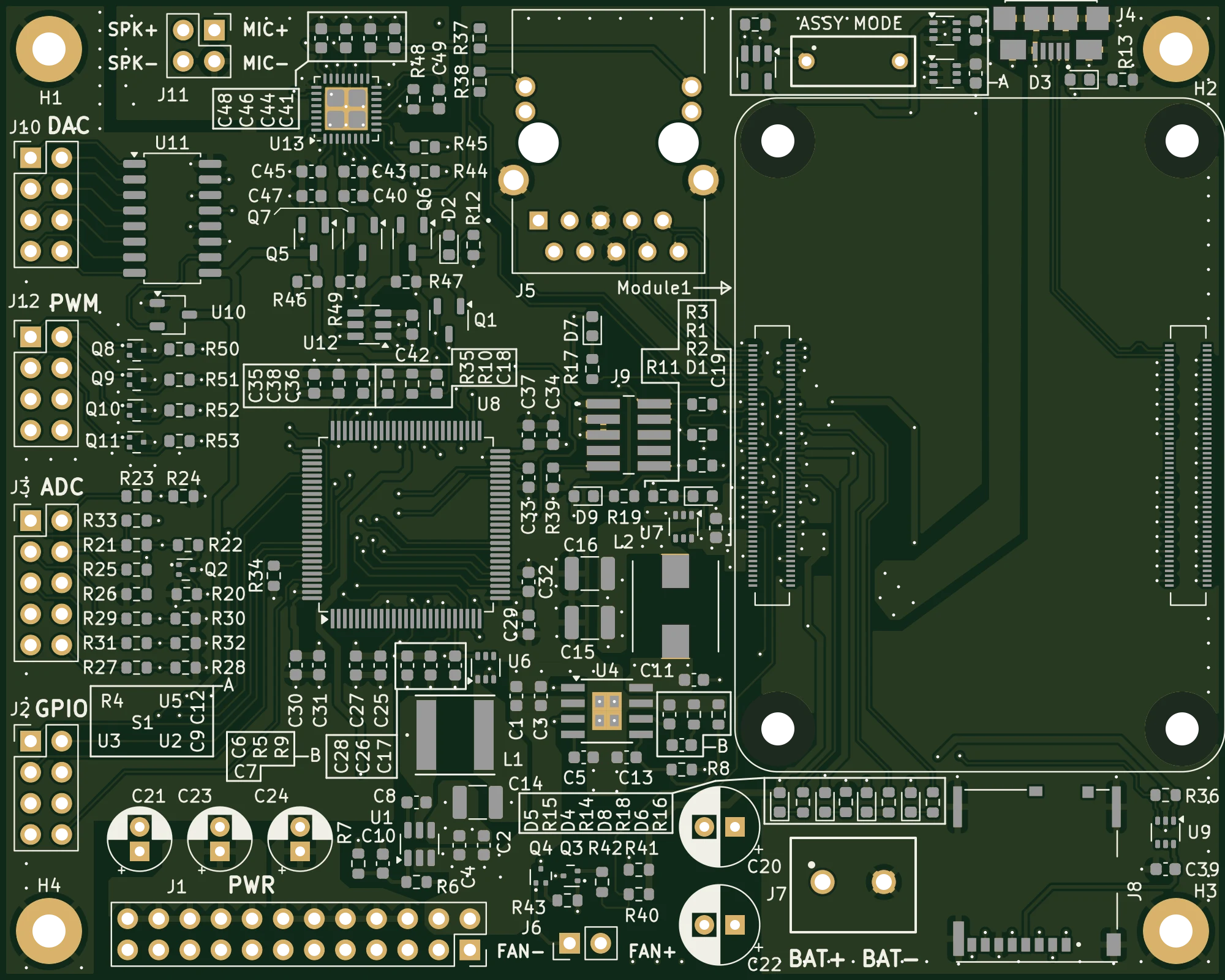Click the R53 resistor label
This screenshot has width=1225, height=980.
click(x=222, y=441)
